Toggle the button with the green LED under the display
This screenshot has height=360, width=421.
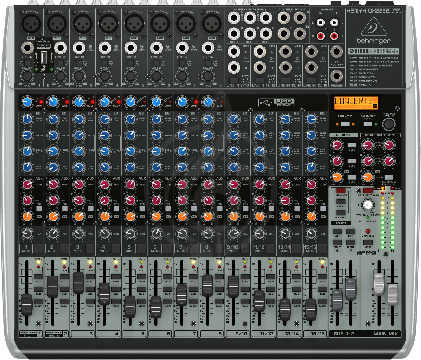tap(368, 124)
